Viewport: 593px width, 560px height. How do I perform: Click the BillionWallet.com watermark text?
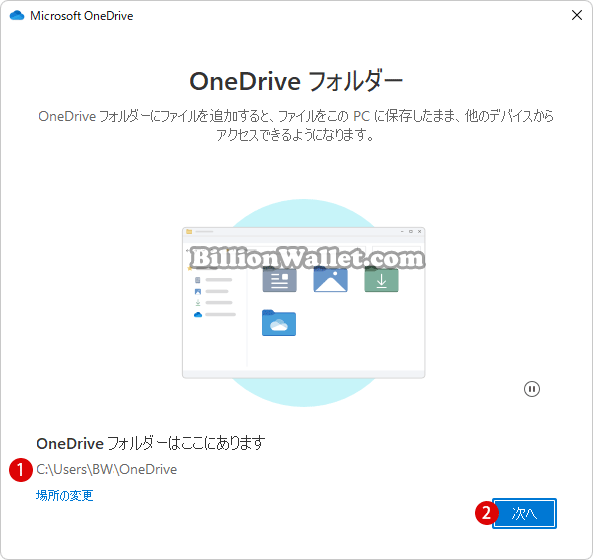(307, 258)
